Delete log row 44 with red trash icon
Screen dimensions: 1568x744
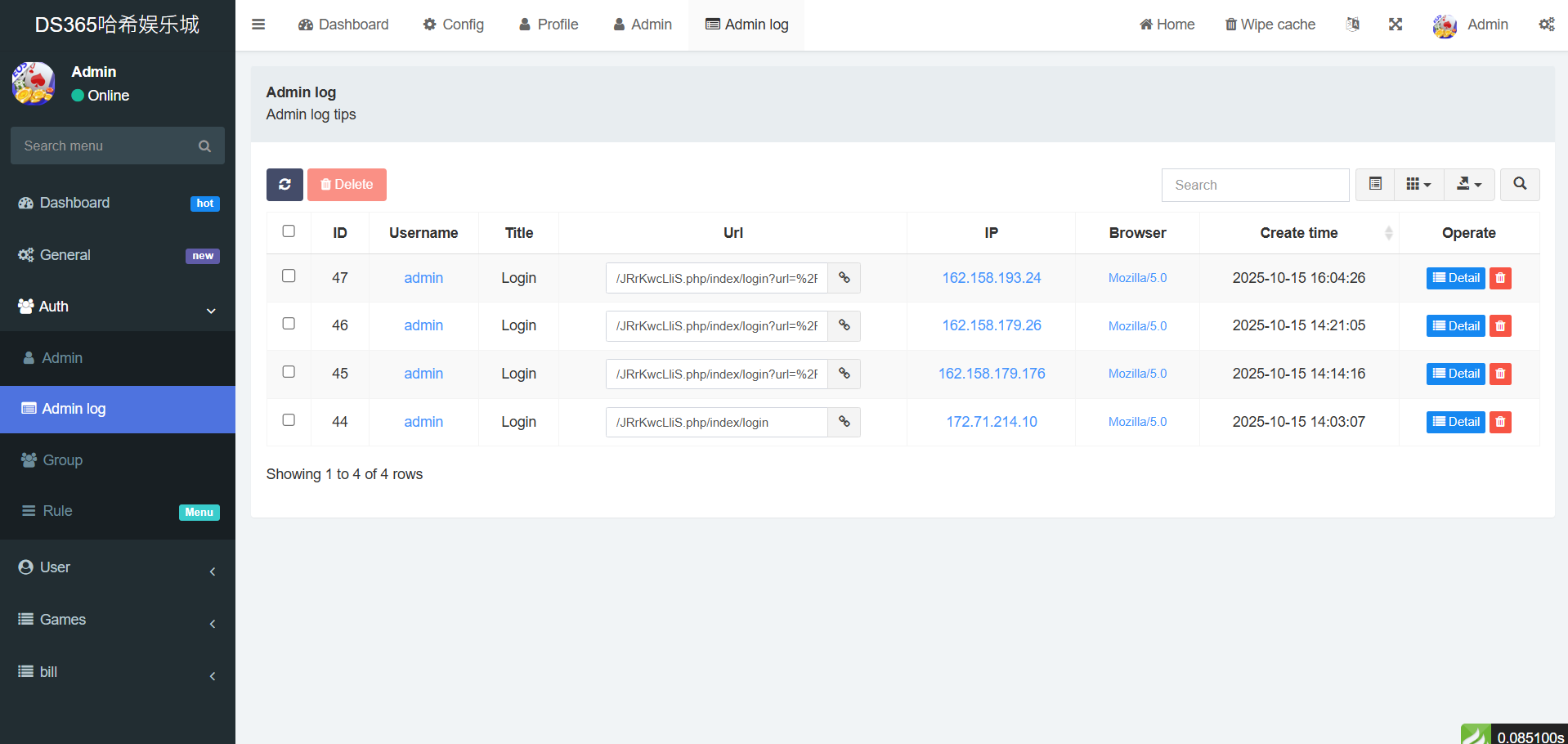click(1500, 422)
